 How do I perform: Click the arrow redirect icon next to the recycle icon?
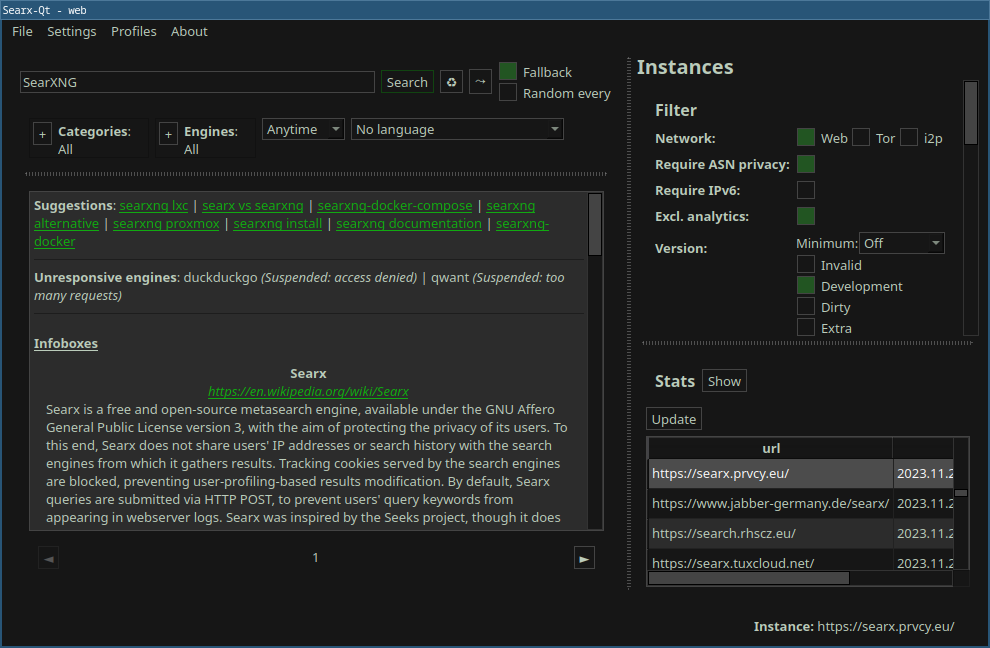480,82
